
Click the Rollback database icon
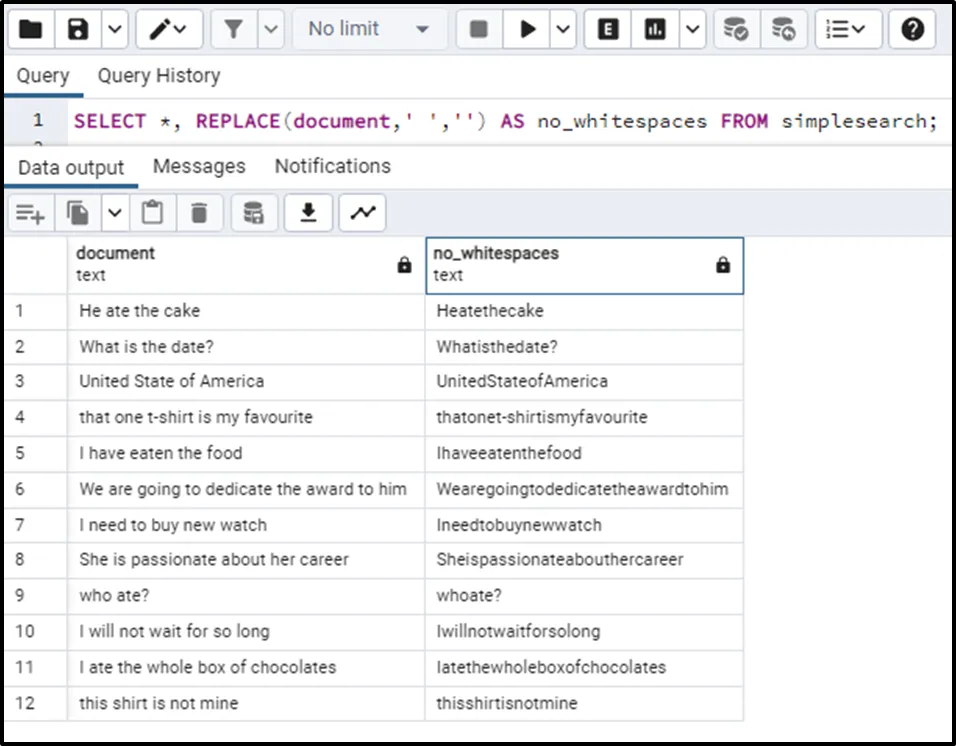(784, 29)
